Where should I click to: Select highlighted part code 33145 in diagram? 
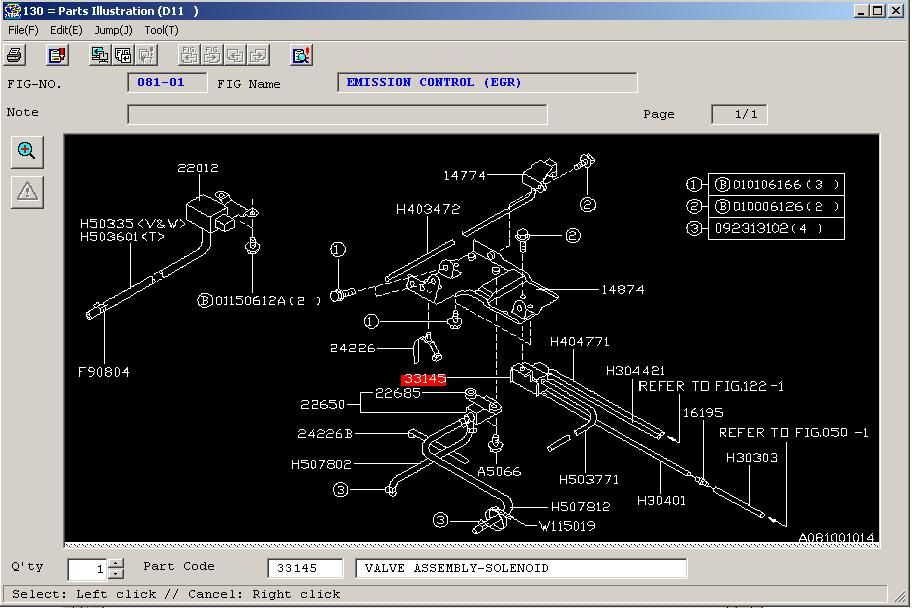point(424,379)
